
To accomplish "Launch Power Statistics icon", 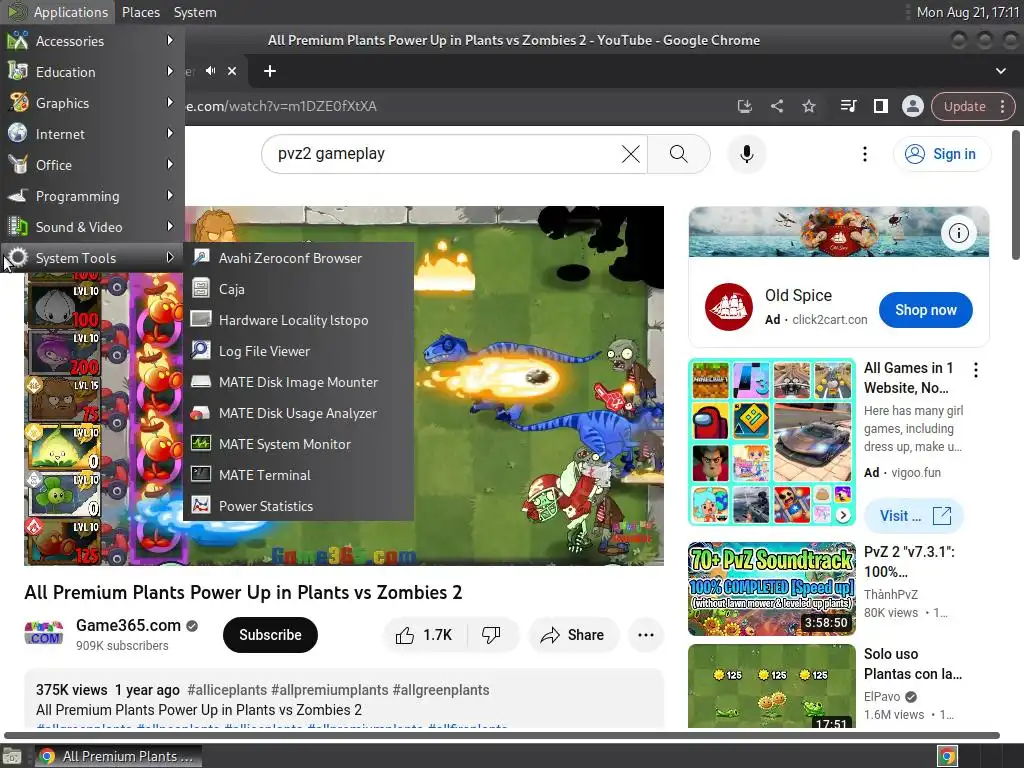I will click(x=200, y=505).
